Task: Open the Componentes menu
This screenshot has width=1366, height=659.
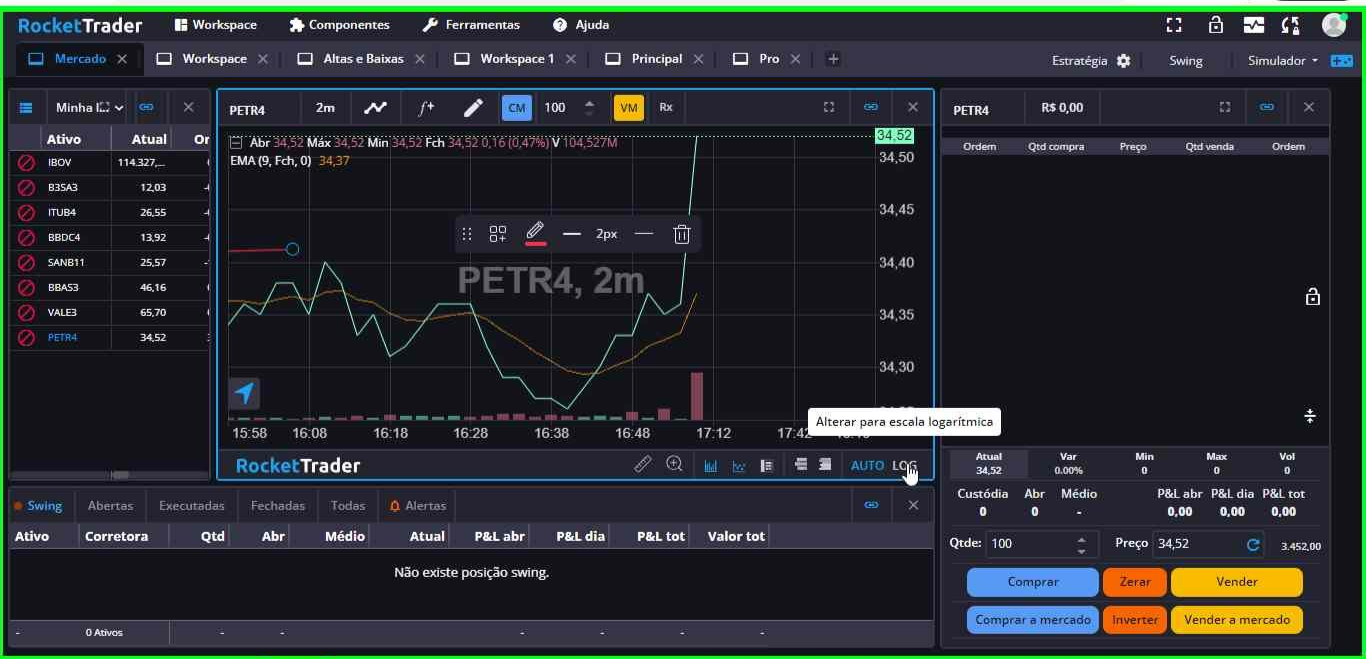Action: [x=339, y=25]
